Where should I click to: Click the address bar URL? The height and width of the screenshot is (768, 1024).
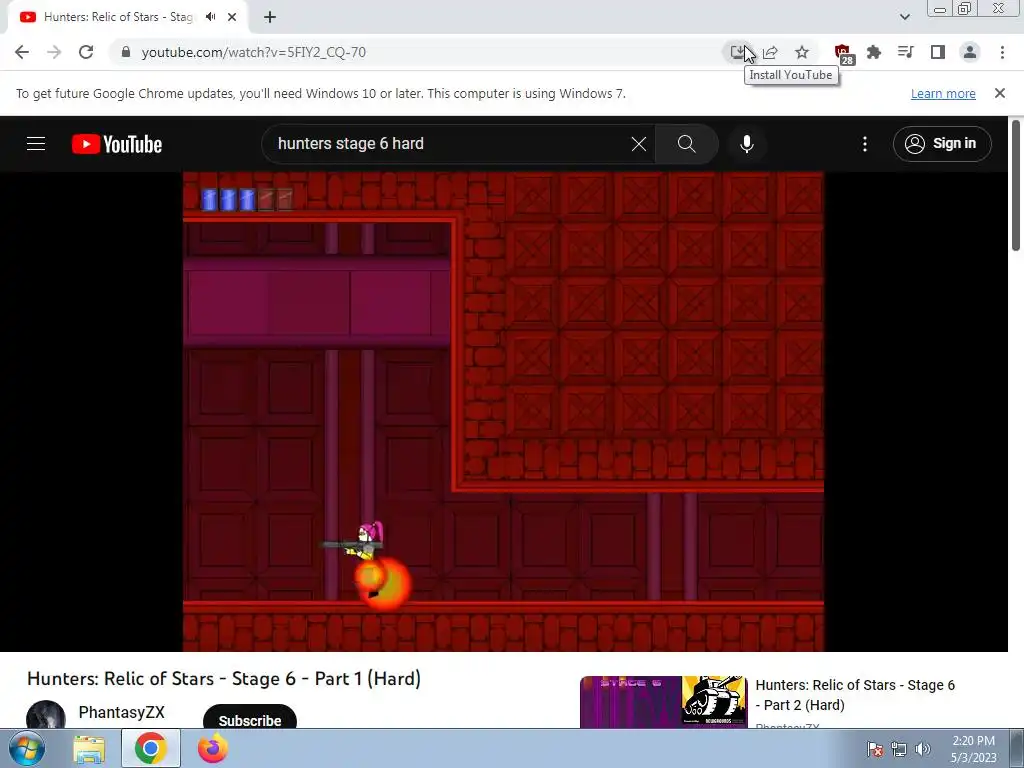(253, 52)
